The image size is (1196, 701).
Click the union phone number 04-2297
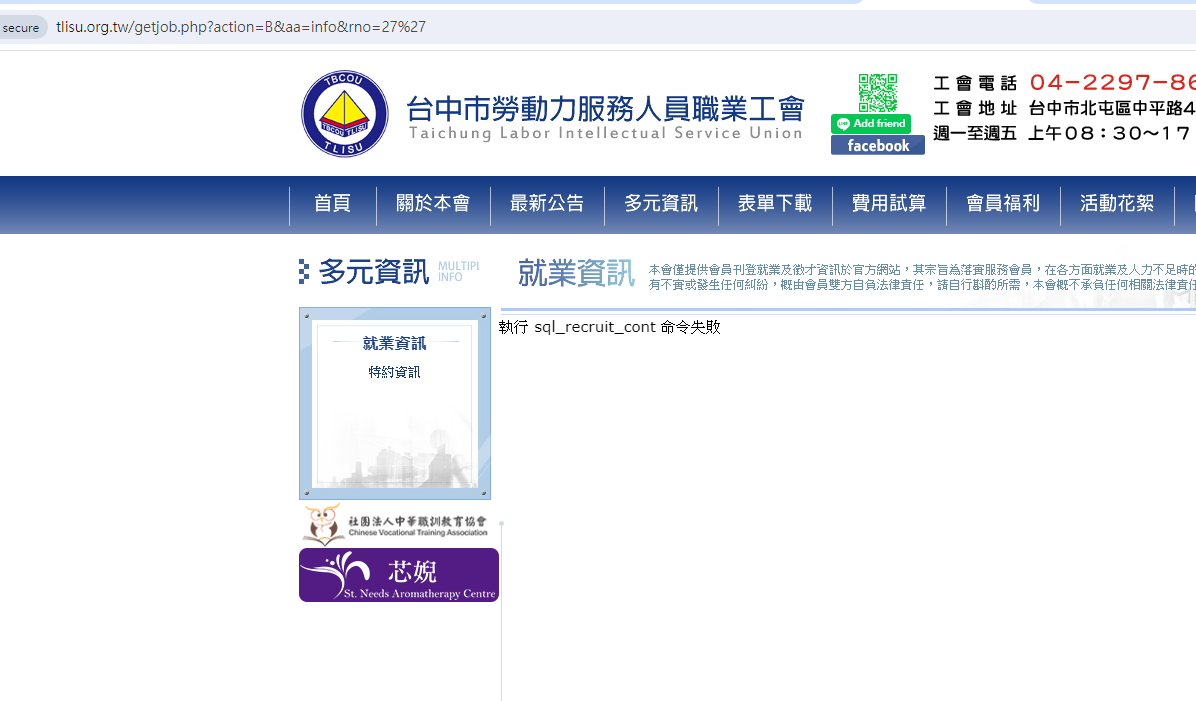click(x=1112, y=82)
